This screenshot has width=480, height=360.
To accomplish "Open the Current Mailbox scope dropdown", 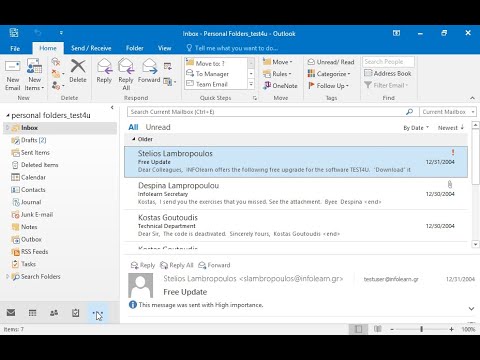I will 448,112.
